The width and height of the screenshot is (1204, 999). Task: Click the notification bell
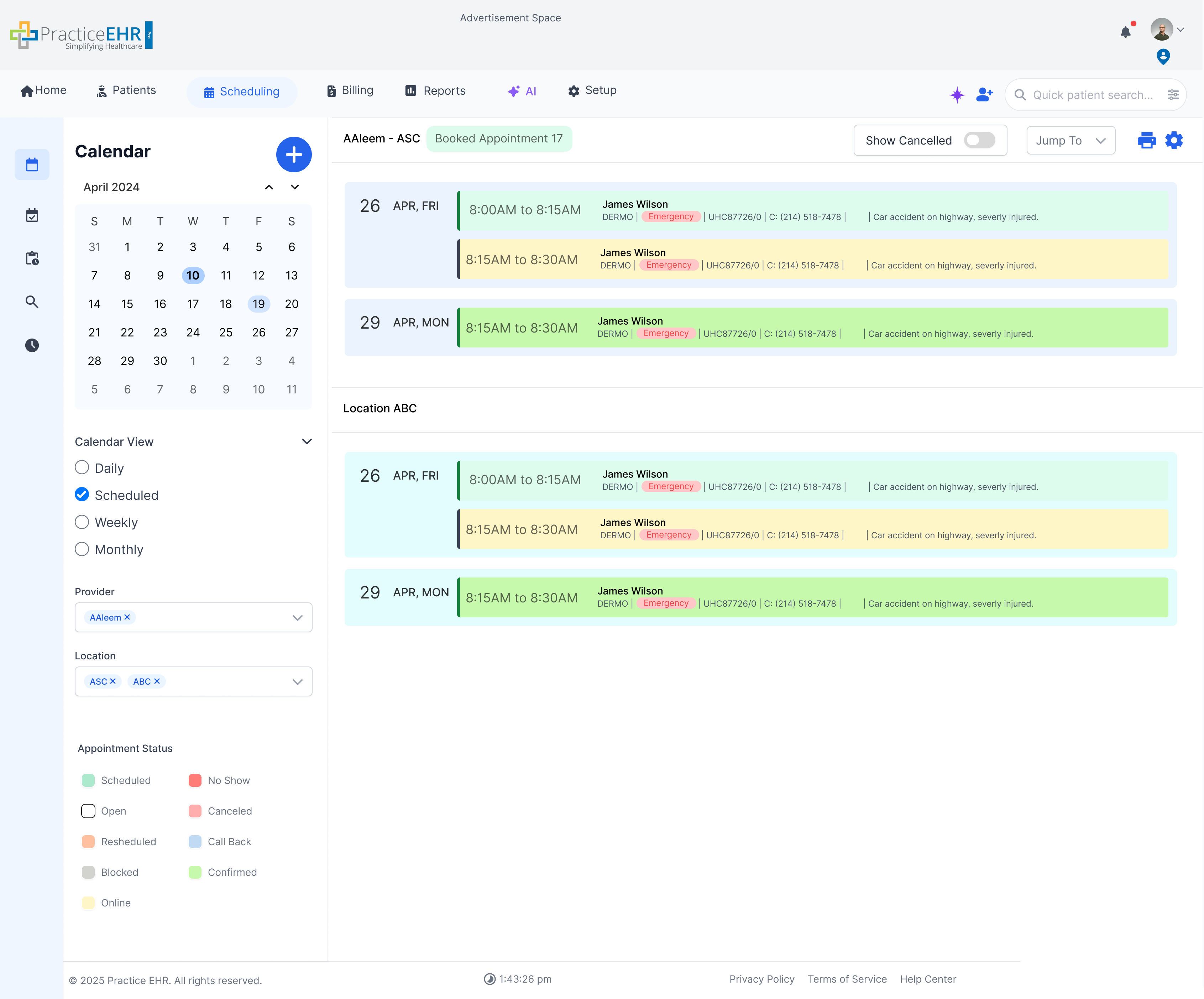click(1125, 33)
